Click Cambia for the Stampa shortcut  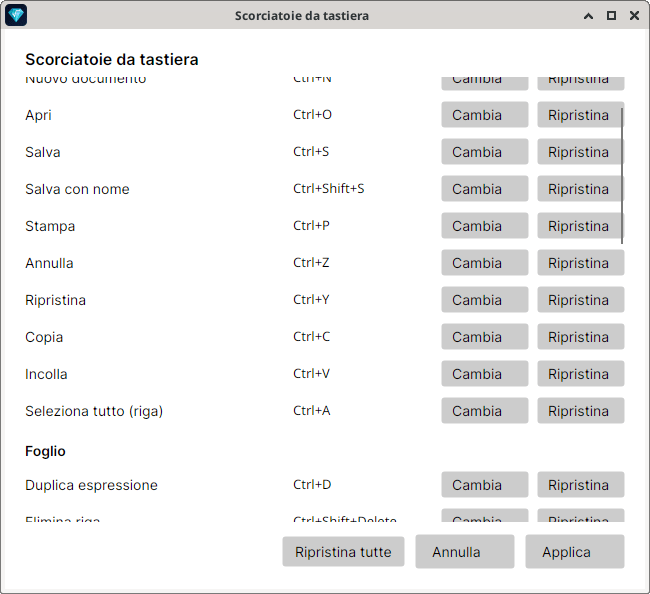click(485, 226)
